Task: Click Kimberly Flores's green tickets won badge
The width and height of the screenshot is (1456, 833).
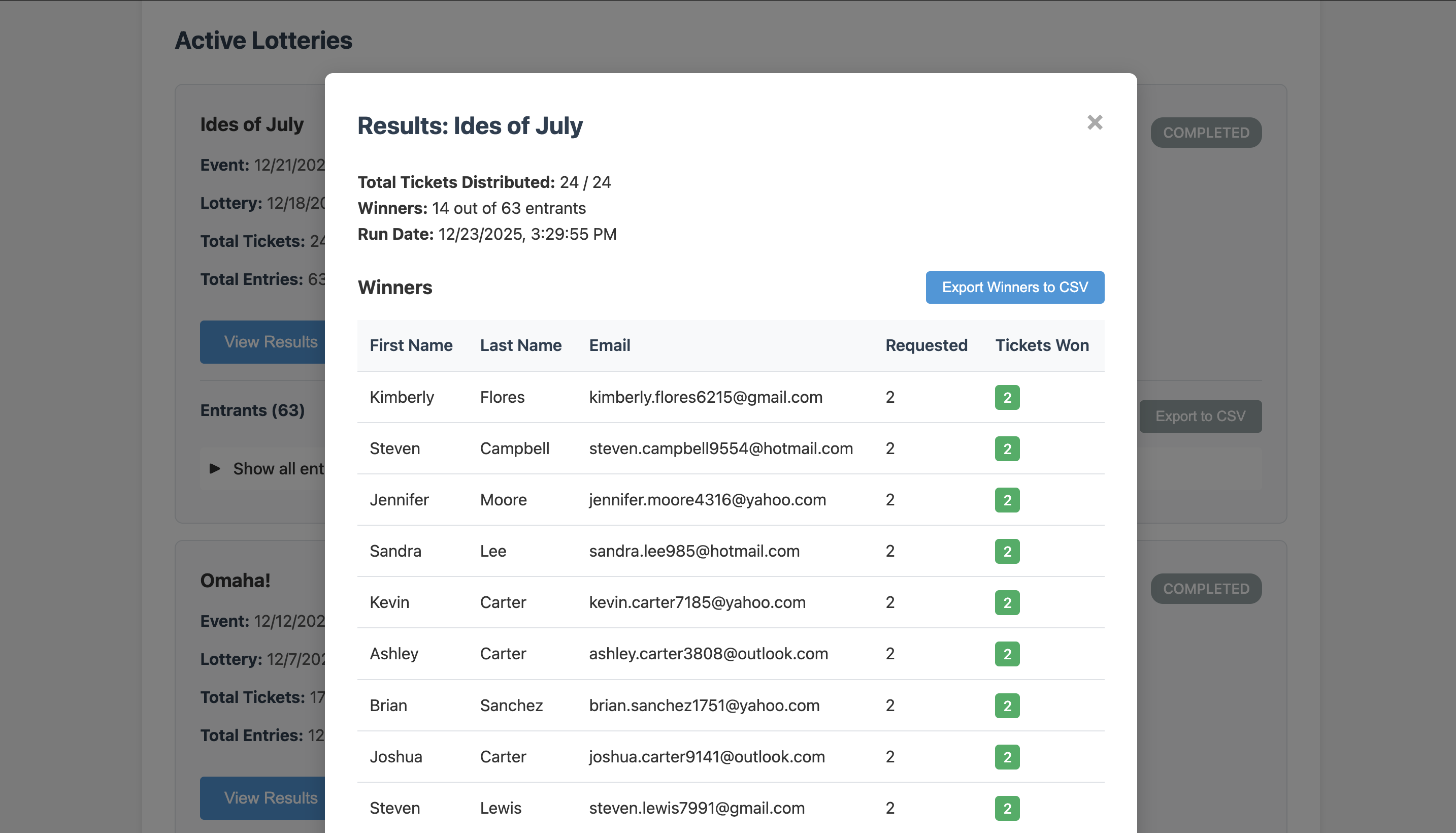Action: [1007, 397]
